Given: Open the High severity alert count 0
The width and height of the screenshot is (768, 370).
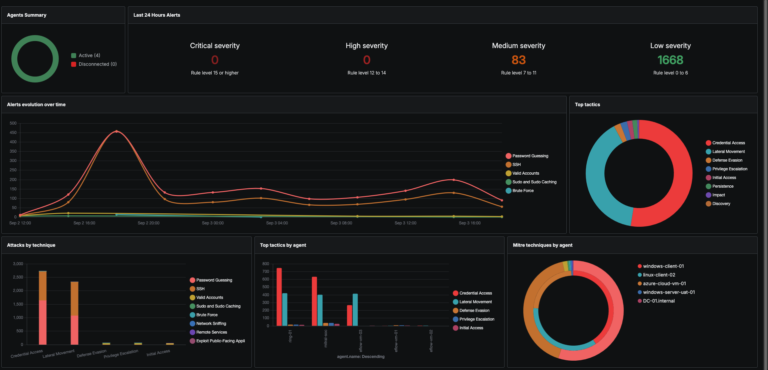Looking at the screenshot, I should coord(366,60).
